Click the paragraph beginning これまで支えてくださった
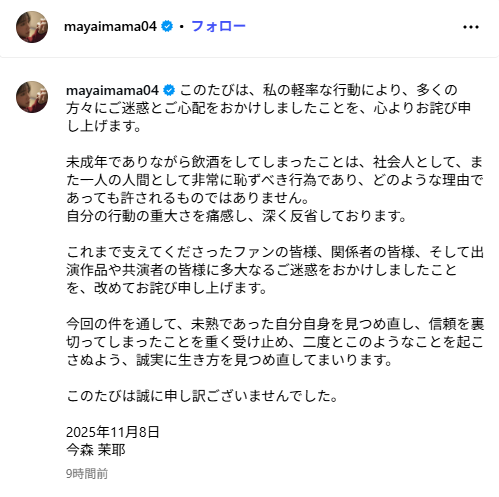The width and height of the screenshot is (499, 497). click(275, 270)
